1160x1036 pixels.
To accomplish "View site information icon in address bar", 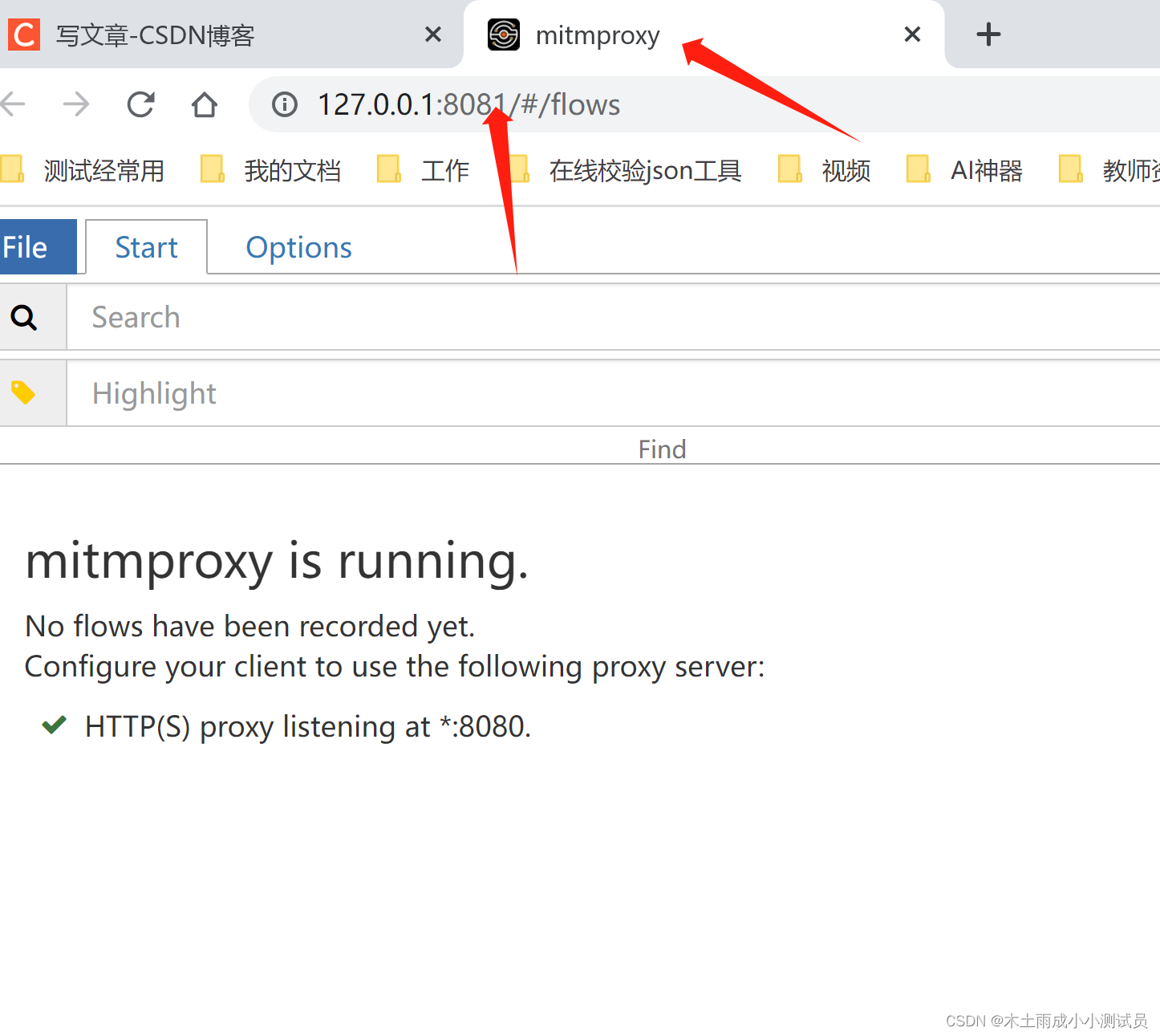I will click(x=284, y=104).
